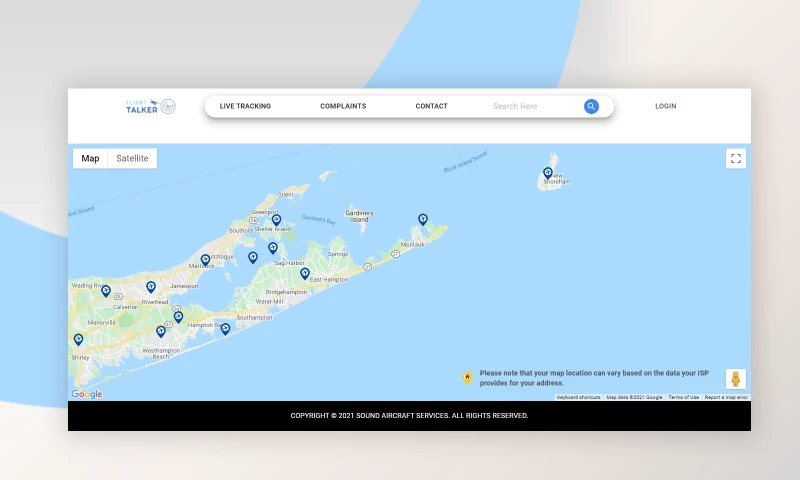Select the Map view type
The width and height of the screenshot is (800, 480).
point(90,158)
